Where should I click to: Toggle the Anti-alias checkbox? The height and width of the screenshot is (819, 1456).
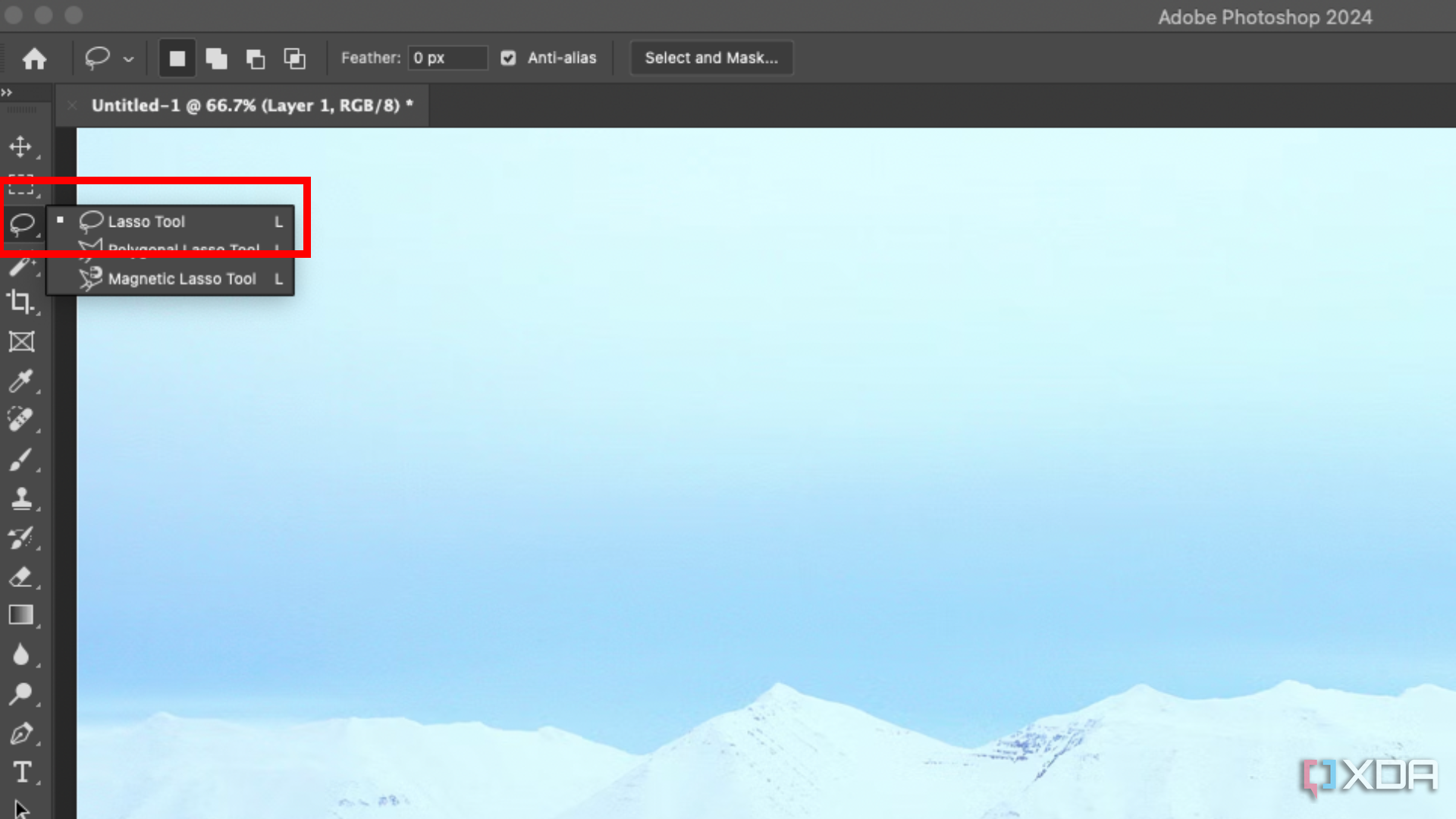point(508,58)
